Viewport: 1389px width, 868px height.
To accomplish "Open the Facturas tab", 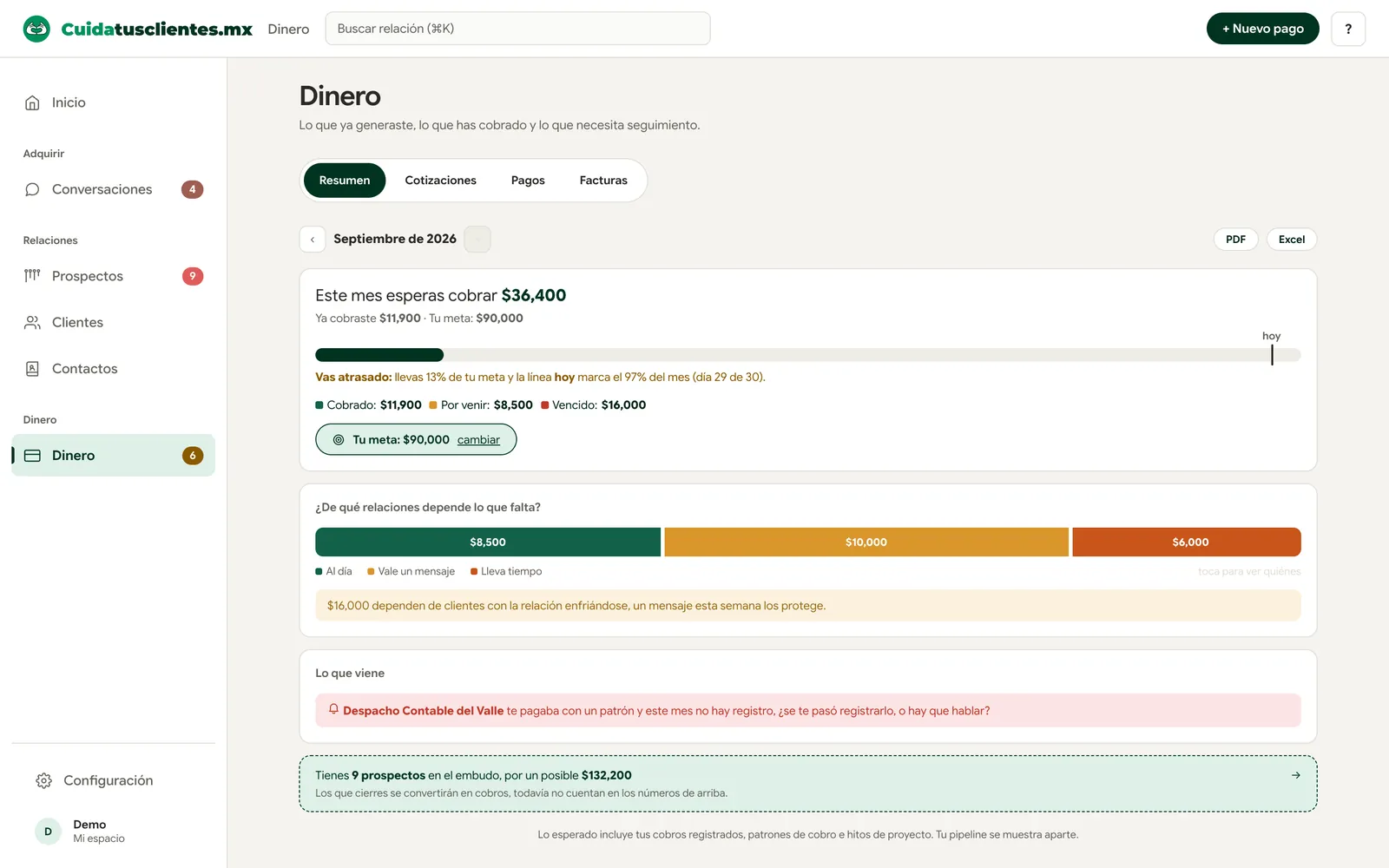I will (x=603, y=181).
